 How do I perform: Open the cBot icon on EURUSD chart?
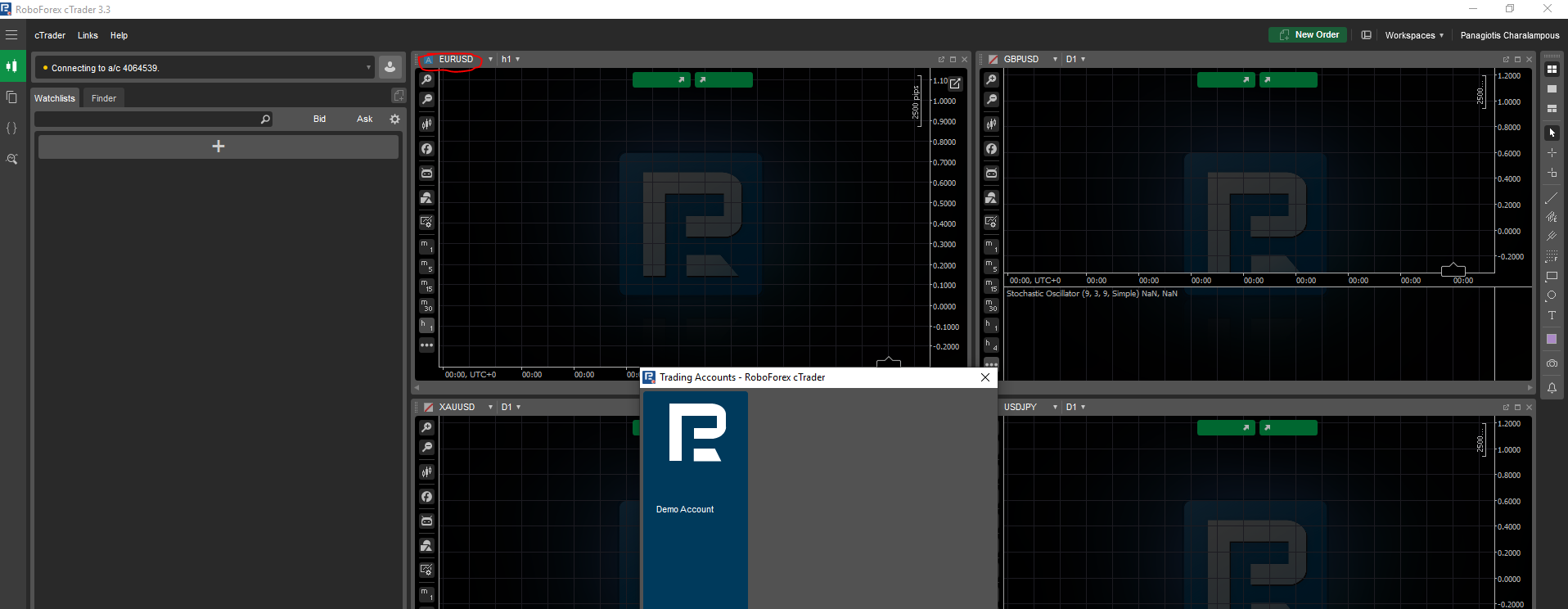tap(426, 174)
